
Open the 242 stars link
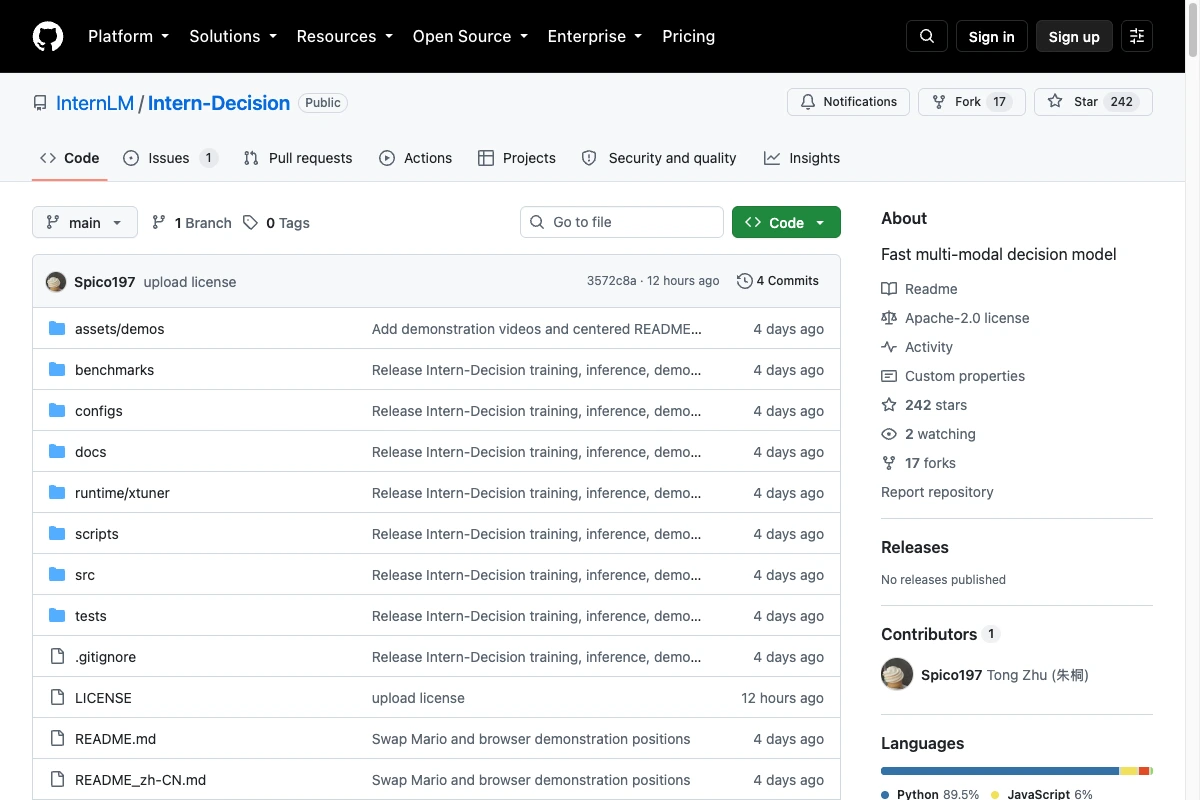pos(924,405)
